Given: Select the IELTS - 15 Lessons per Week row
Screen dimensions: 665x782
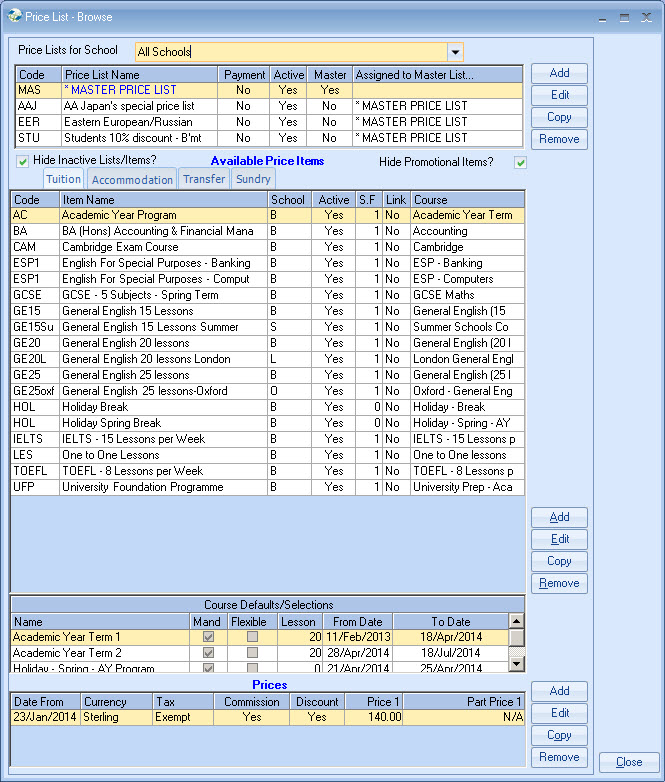Looking at the screenshot, I should pyautogui.click(x=163, y=439).
